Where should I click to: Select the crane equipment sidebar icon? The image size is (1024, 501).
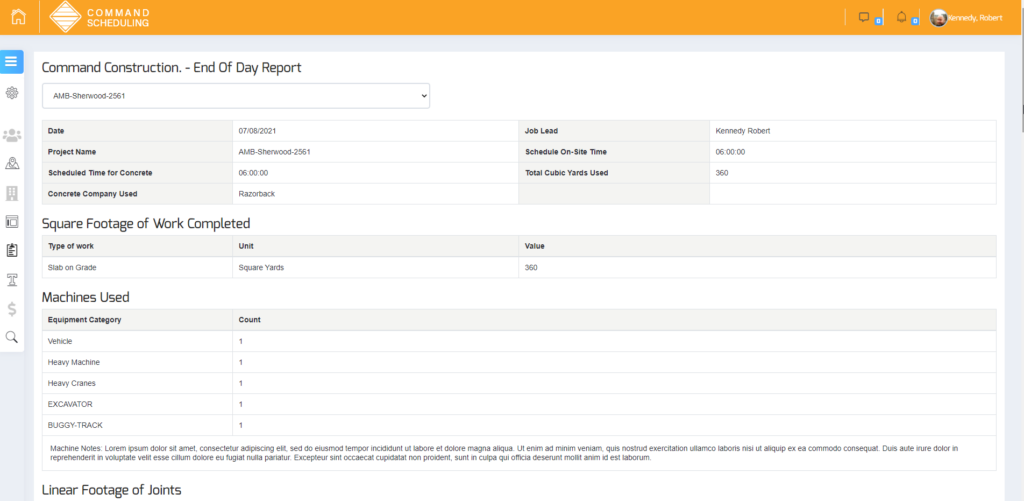click(x=12, y=279)
